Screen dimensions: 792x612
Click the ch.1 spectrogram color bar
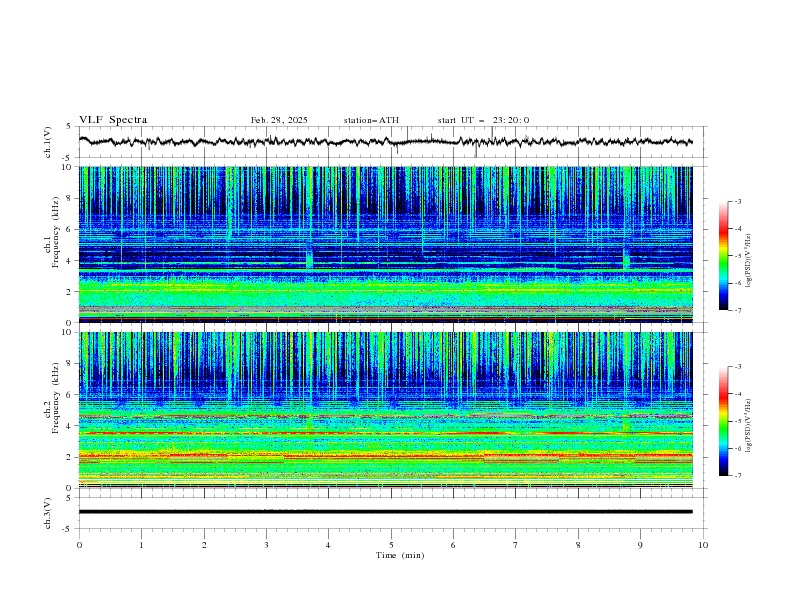tap(723, 256)
